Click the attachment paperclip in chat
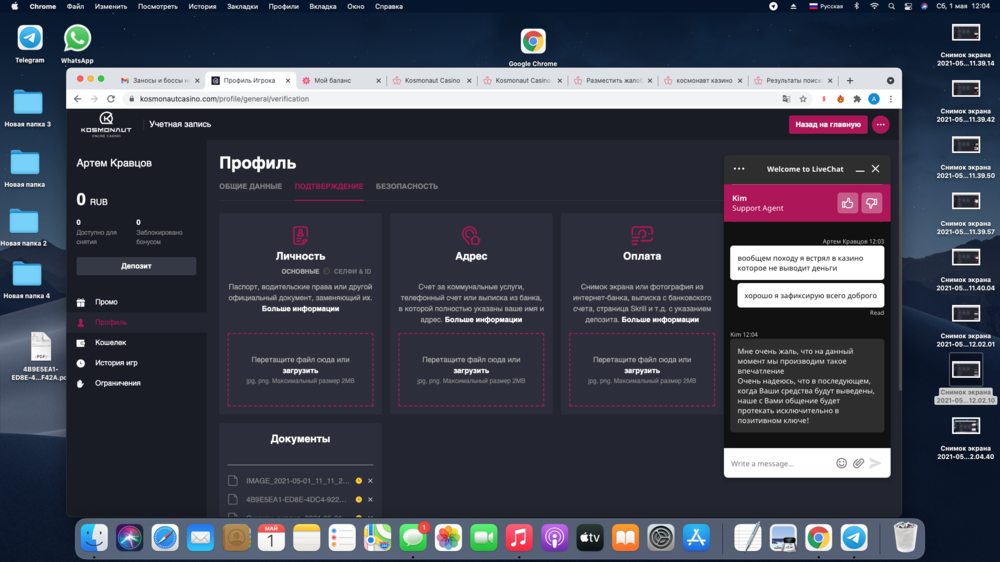Screen dimensions: 1000x562 click(x=858, y=463)
